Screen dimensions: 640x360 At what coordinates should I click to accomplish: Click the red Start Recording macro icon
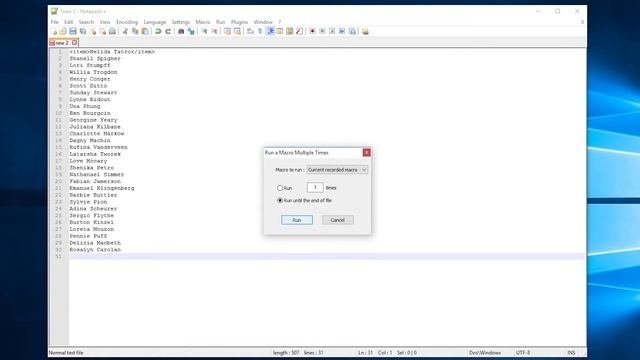click(312, 31)
